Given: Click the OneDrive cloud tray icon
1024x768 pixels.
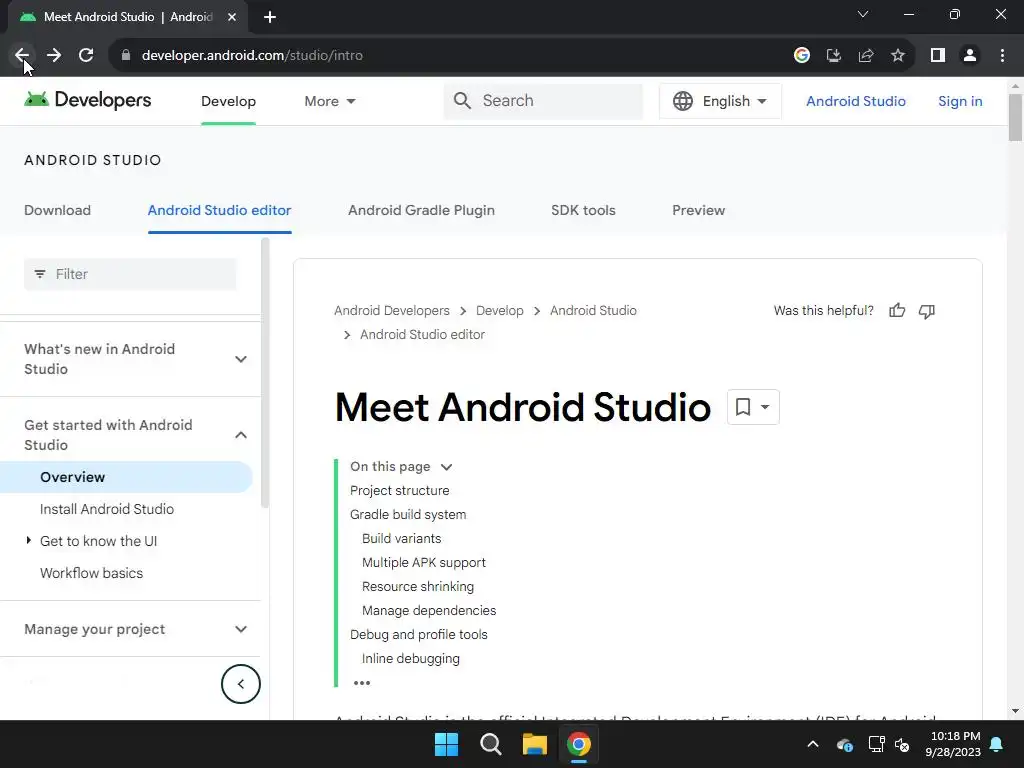Looking at the screenshot, I should tap(844, 744).
